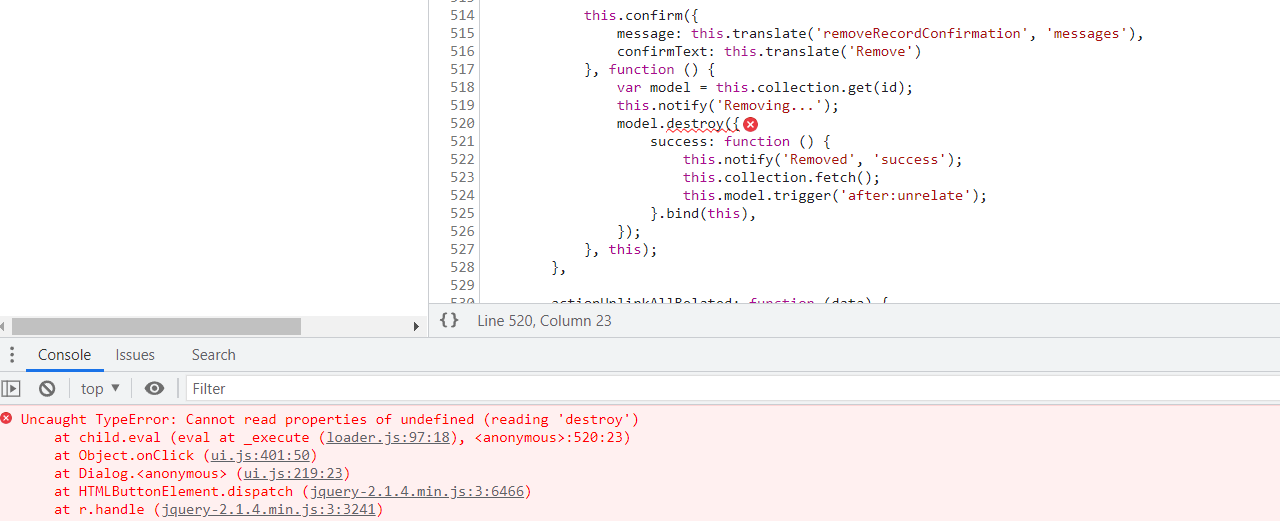Follow the ui.js:401:50 stack trace link
The image size is (1280, 521).
(259, 455)
